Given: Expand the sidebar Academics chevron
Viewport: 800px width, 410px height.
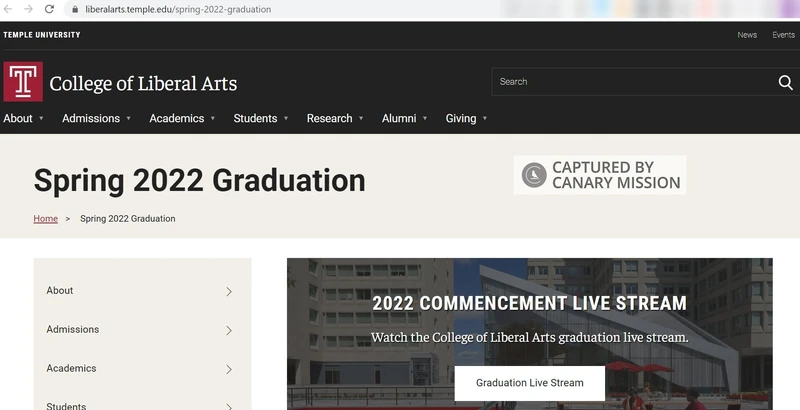Looking at the screenshot, I should [229, 369].
